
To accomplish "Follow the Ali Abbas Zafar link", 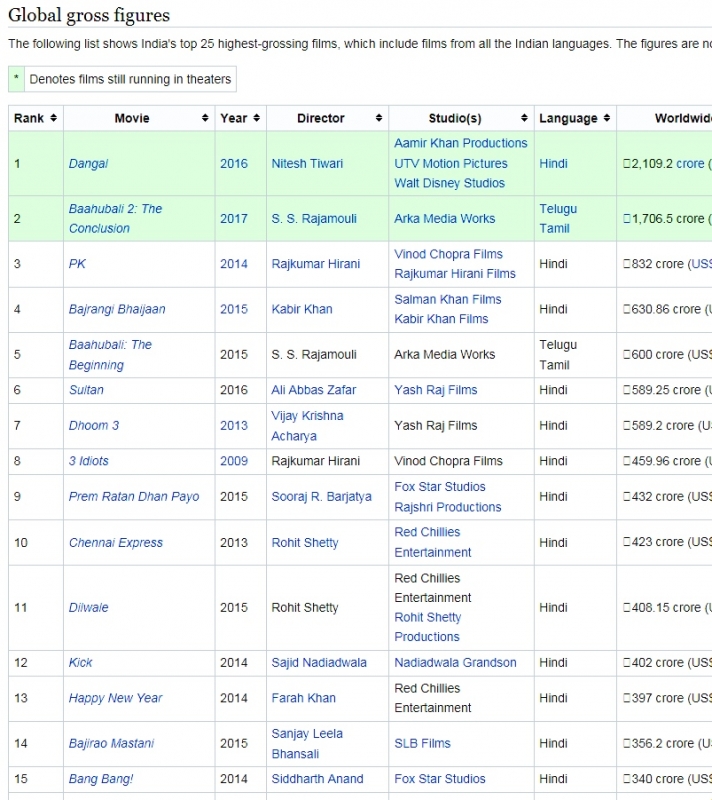I will pos(314,390).
